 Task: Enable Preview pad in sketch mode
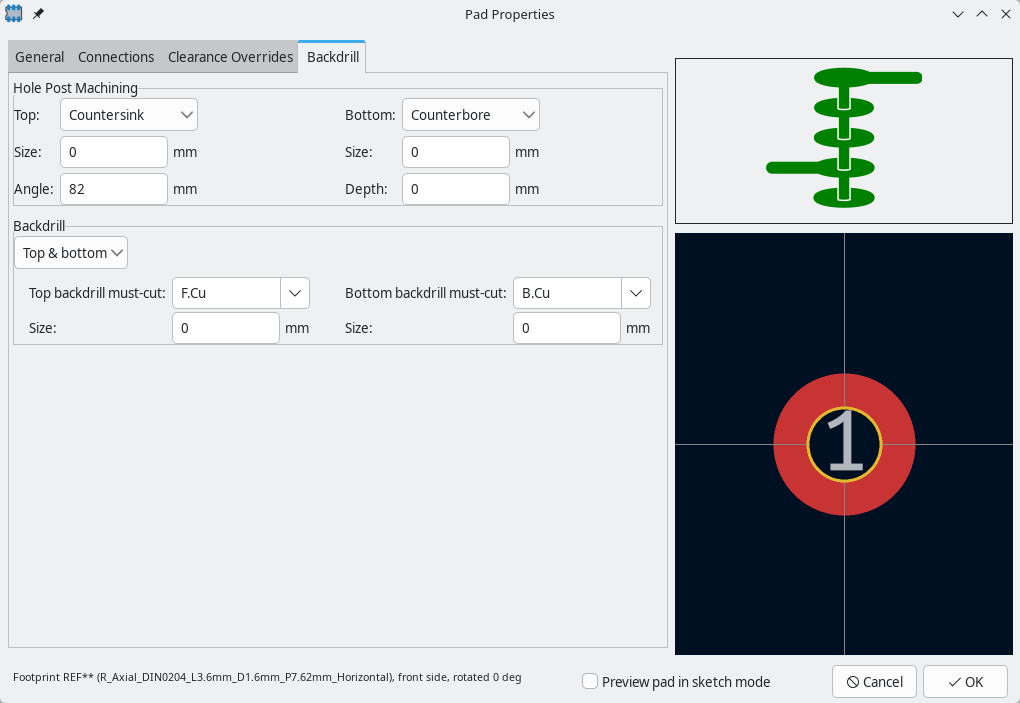590,681
